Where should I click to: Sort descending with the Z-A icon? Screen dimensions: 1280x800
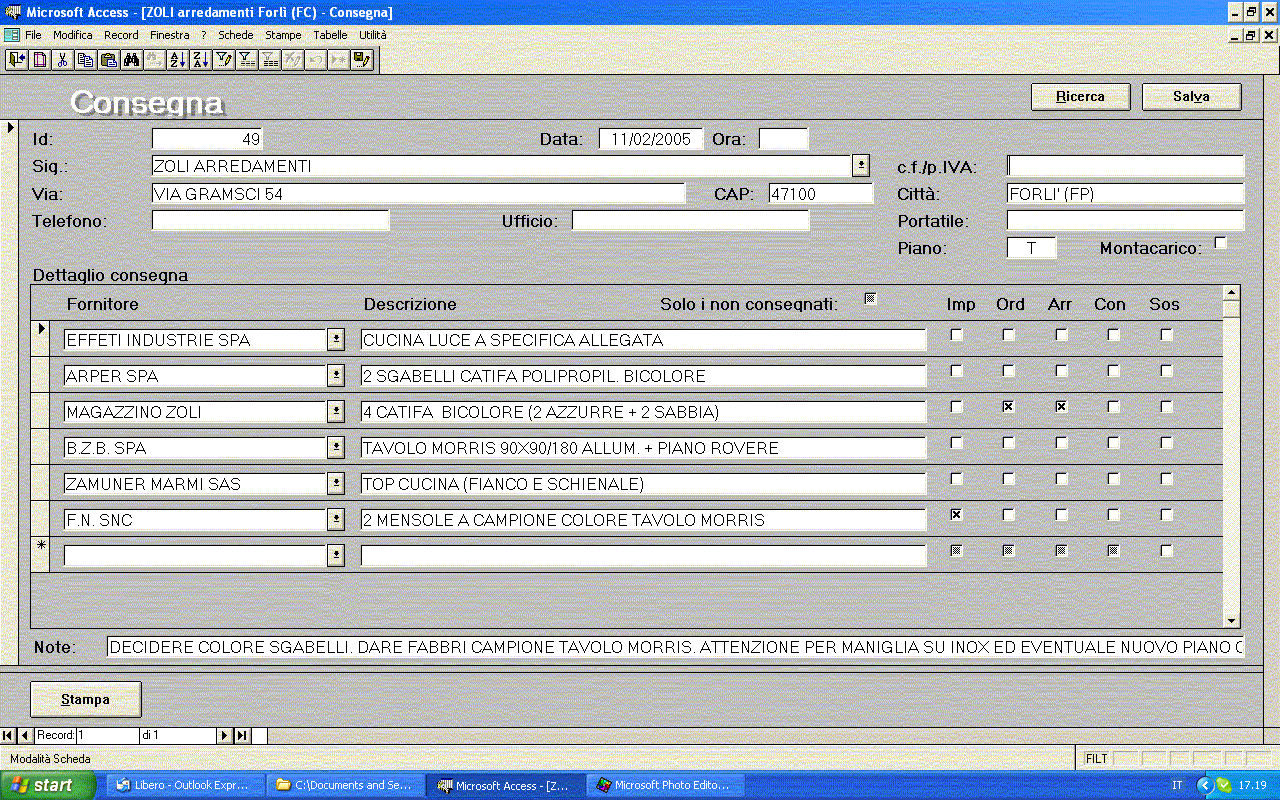pos(200,60)
